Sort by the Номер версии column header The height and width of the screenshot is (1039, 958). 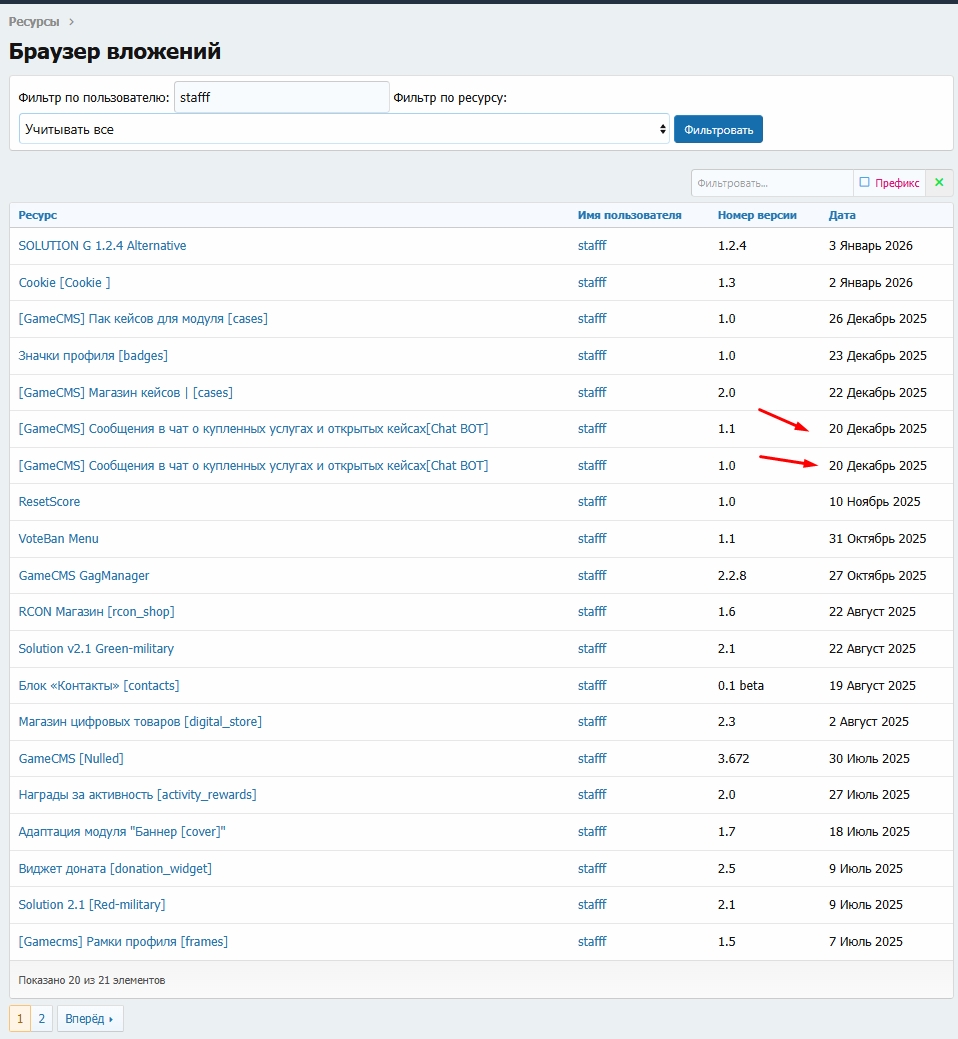click(757, 215)
